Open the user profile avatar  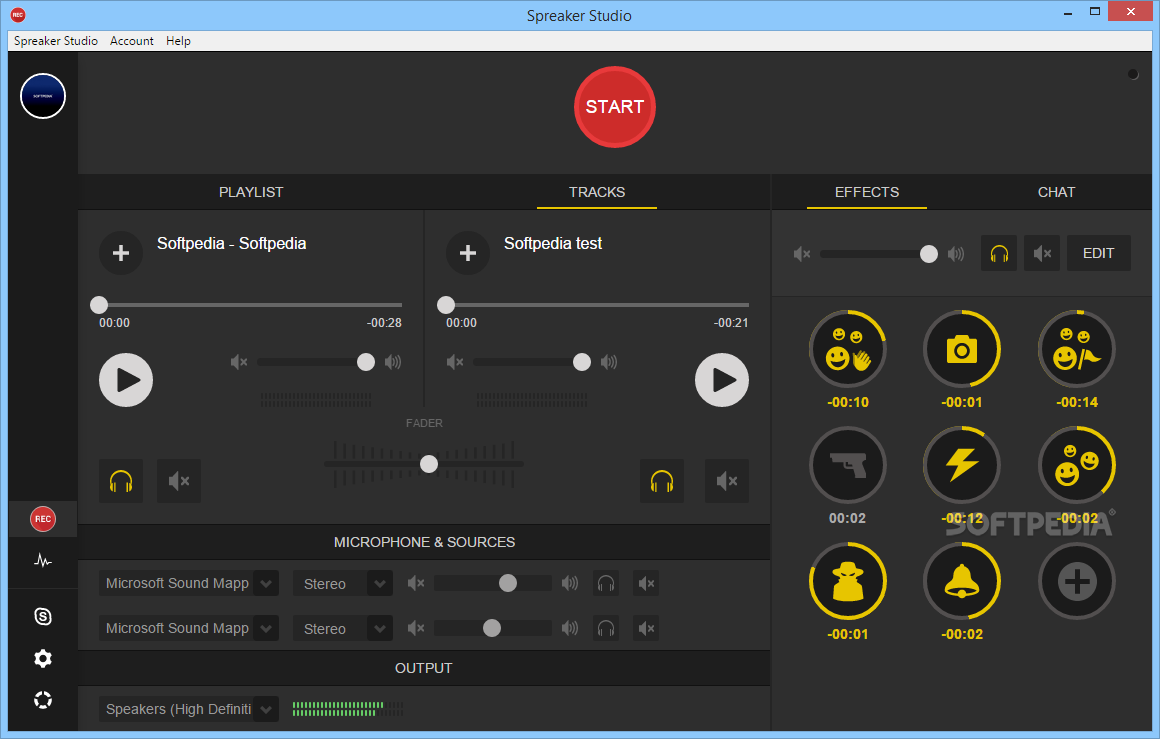click(43, 96)
